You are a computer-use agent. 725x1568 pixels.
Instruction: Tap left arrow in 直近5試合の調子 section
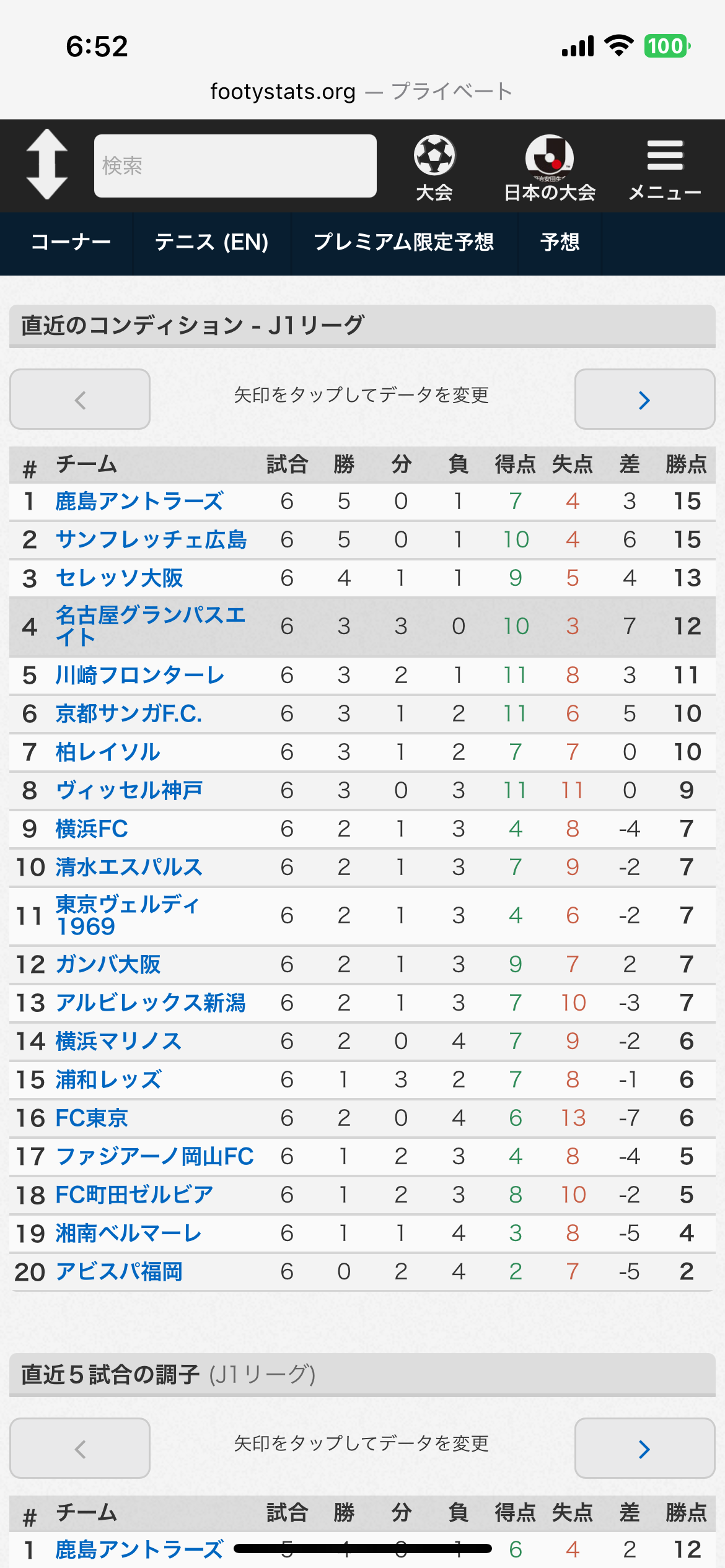point(80,1448)
